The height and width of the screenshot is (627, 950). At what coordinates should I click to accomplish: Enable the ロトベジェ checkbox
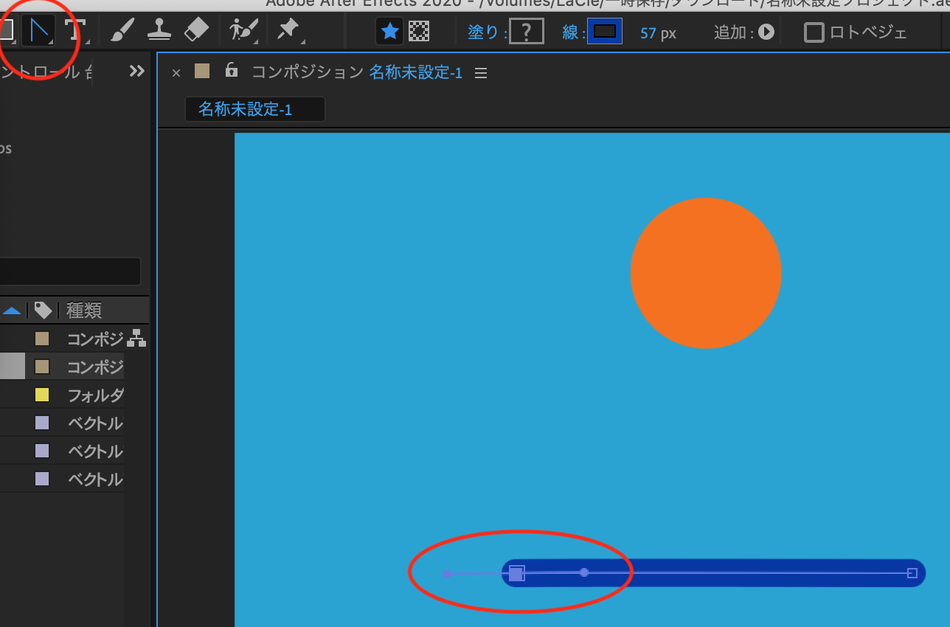[813, 32]
